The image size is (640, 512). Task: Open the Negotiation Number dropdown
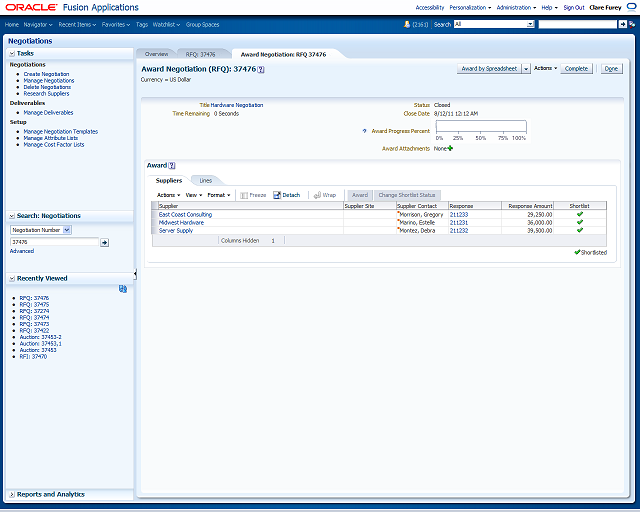pos(67,230)
